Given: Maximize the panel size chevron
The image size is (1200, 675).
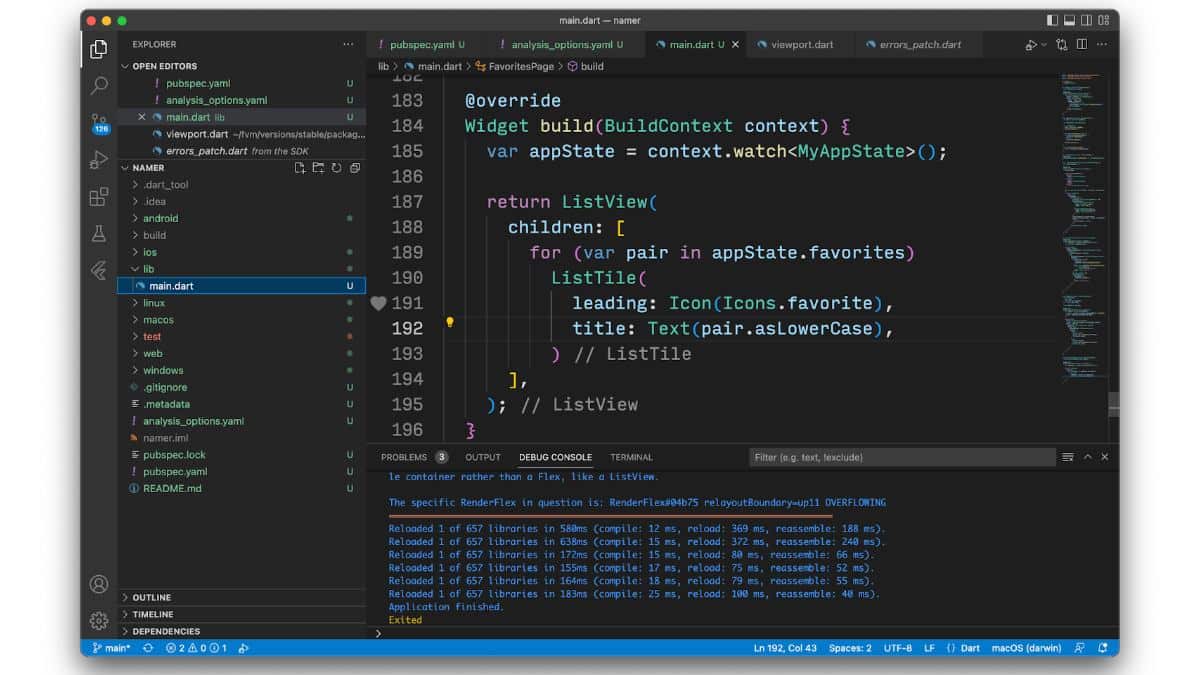Looking at the screenshot, I should [1088, 457].
